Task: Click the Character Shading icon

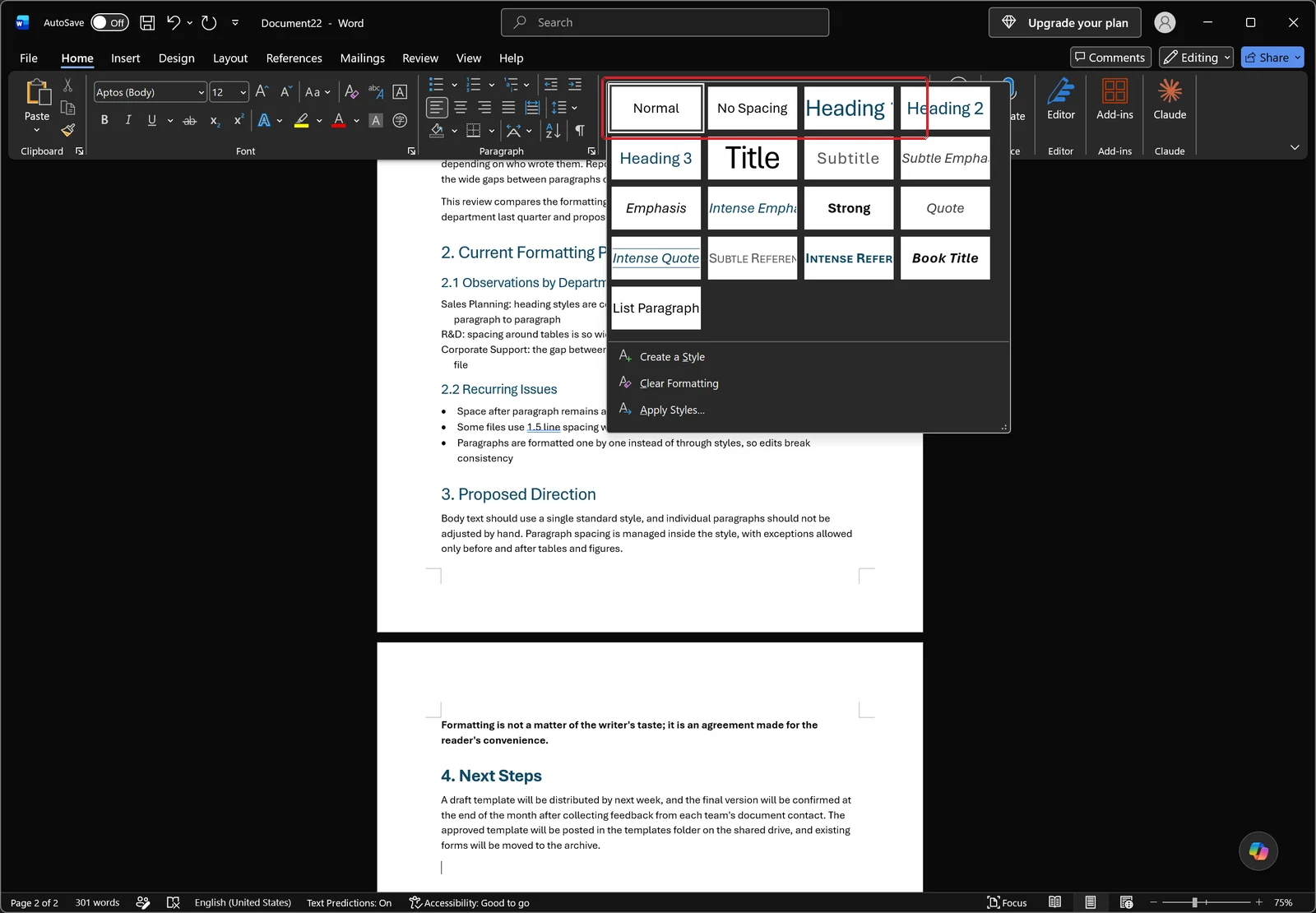Action: tap(376, 120)
